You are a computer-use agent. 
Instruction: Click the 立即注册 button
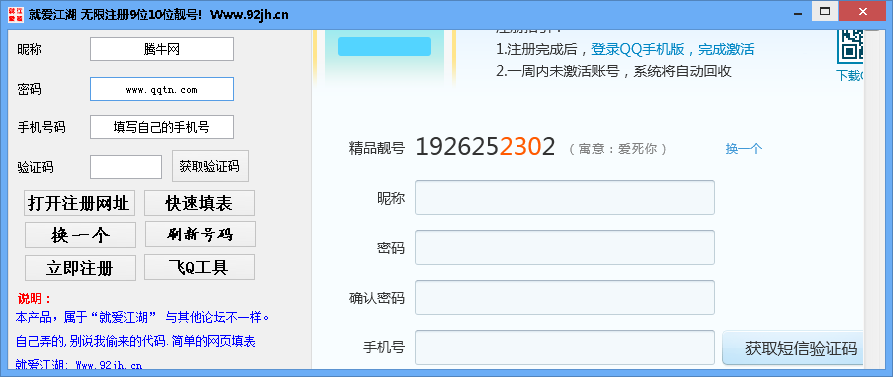click(x=80, y=268)
